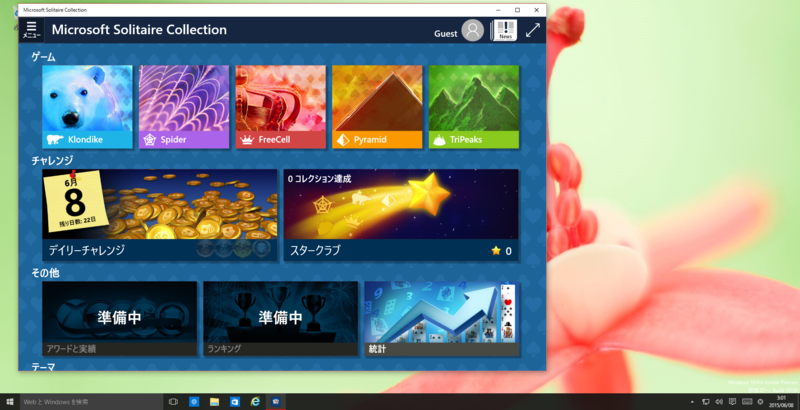
Task: Click the polar bear icon beside Klondike
Action: coord(55,140)
